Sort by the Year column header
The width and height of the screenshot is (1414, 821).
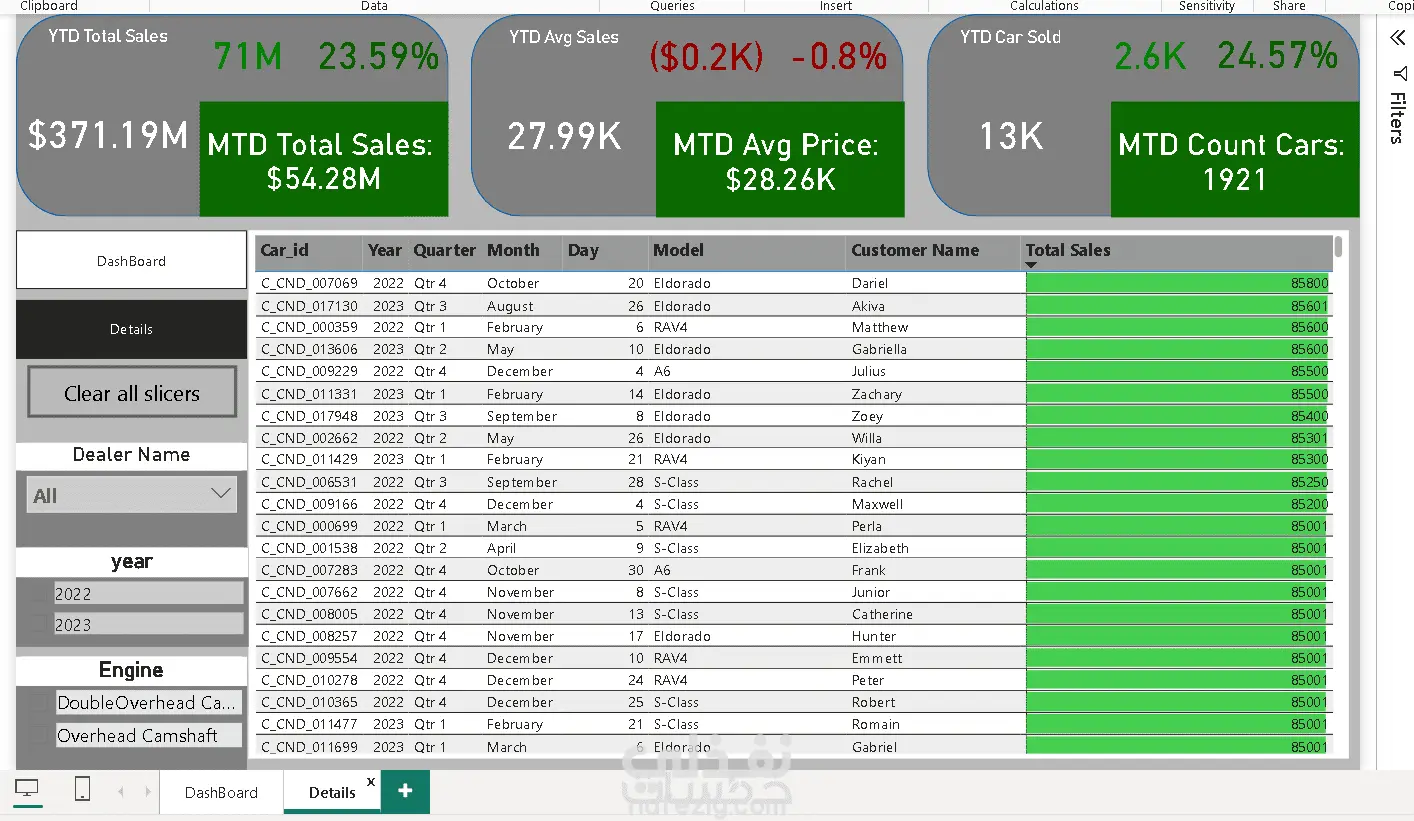coord(385,250)
